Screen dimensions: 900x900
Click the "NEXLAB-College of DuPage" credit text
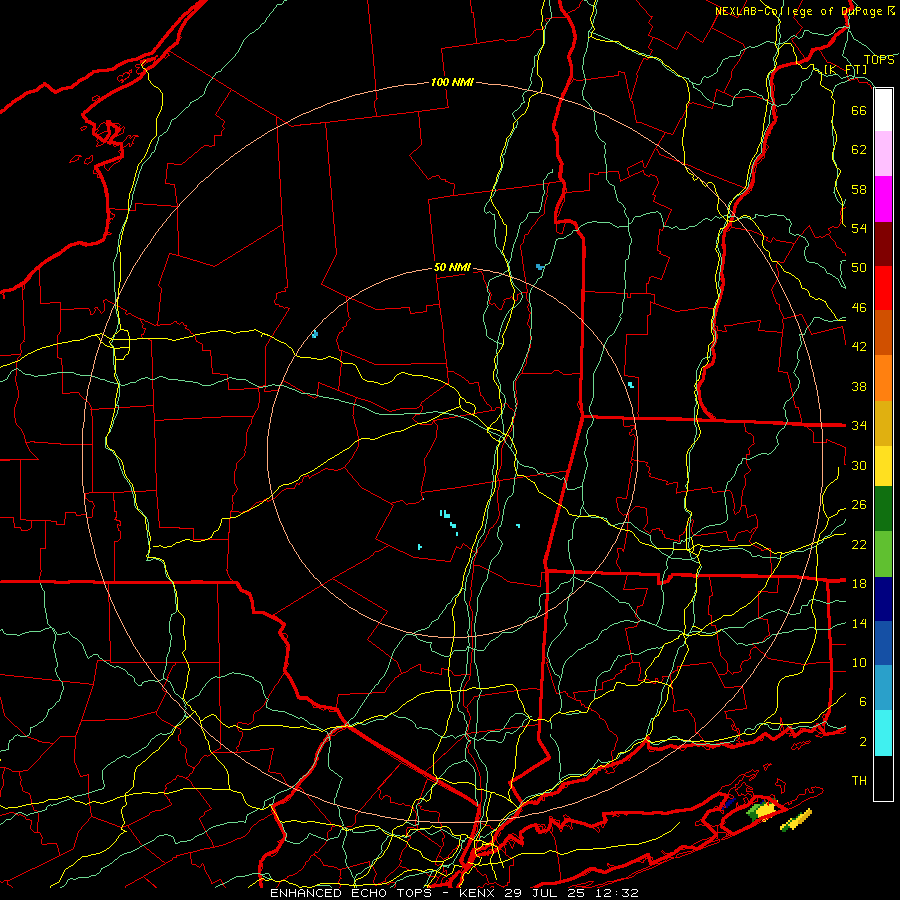799,11
